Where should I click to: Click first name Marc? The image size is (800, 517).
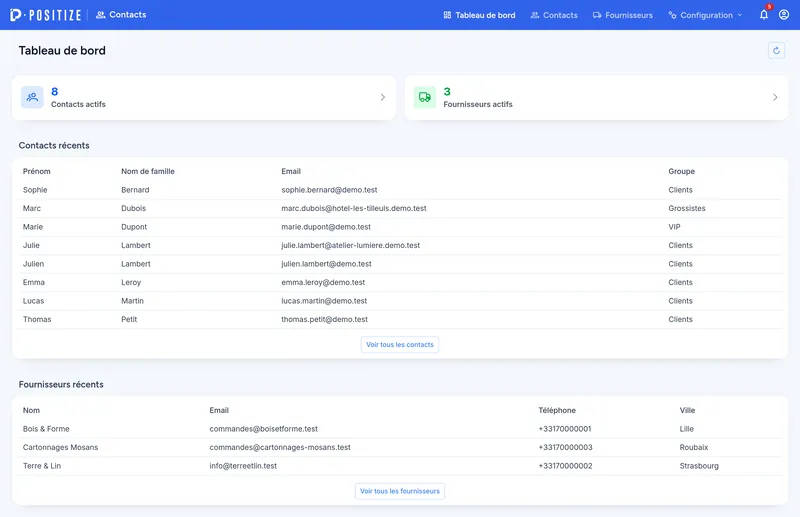32,208
